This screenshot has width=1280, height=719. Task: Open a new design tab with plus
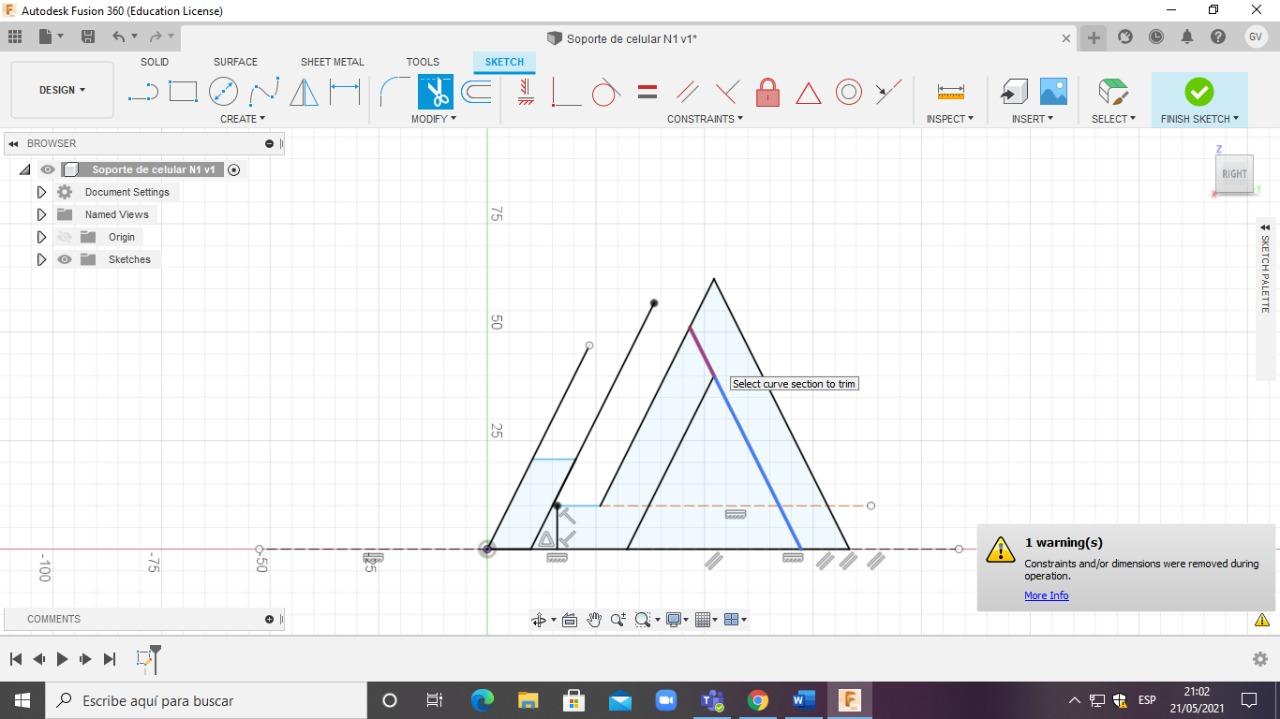click(1094, 38)
